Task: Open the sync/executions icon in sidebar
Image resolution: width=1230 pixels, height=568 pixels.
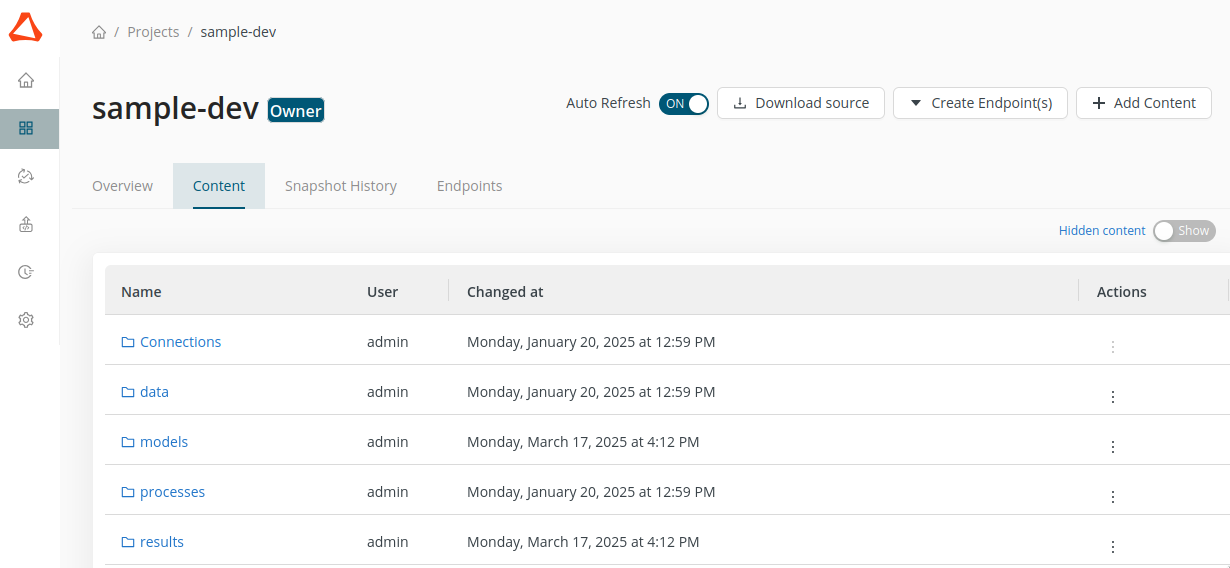Action: click(x=26, y=176)
